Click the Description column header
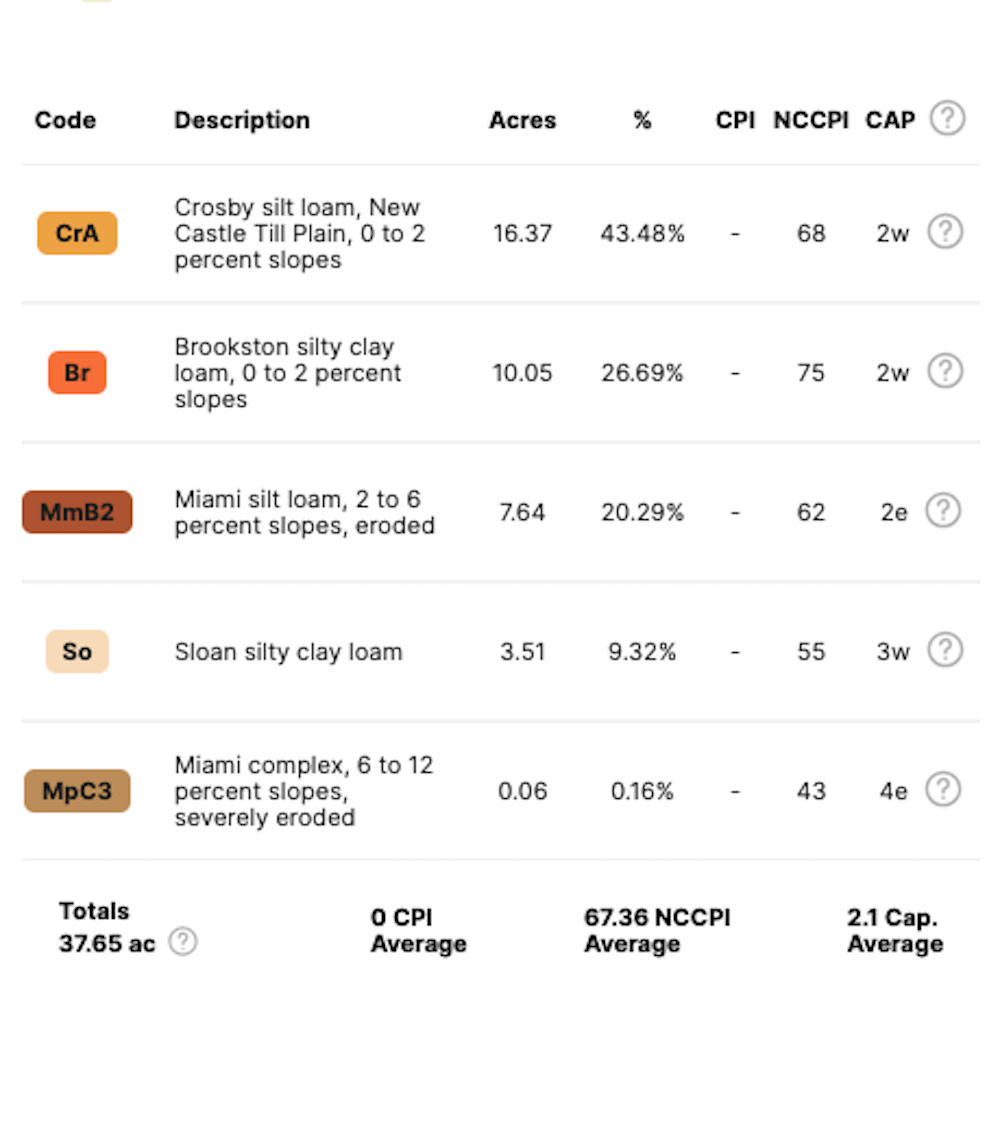 point(242,120)
